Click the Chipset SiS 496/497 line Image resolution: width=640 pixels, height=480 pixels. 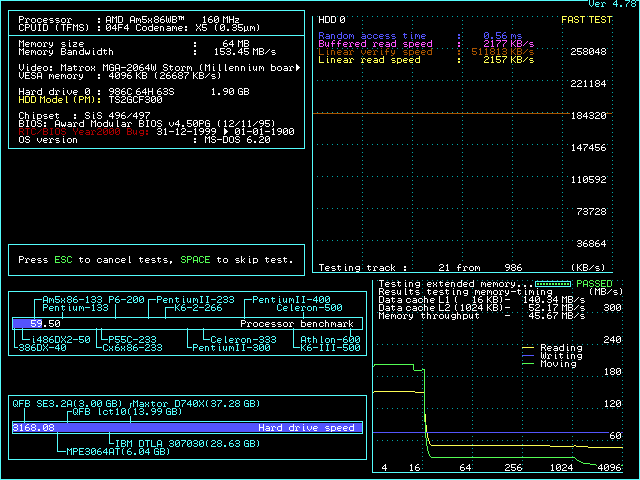click(x=84, y=116)
